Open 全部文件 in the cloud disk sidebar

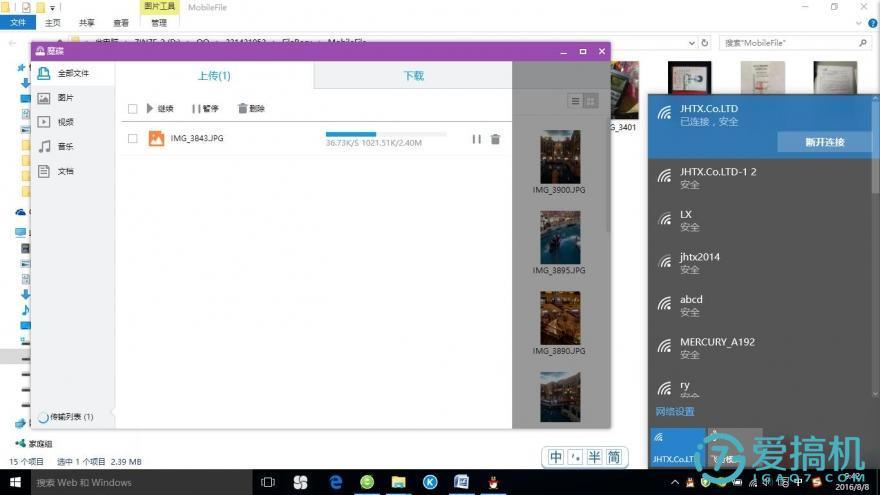coord(73,74)
